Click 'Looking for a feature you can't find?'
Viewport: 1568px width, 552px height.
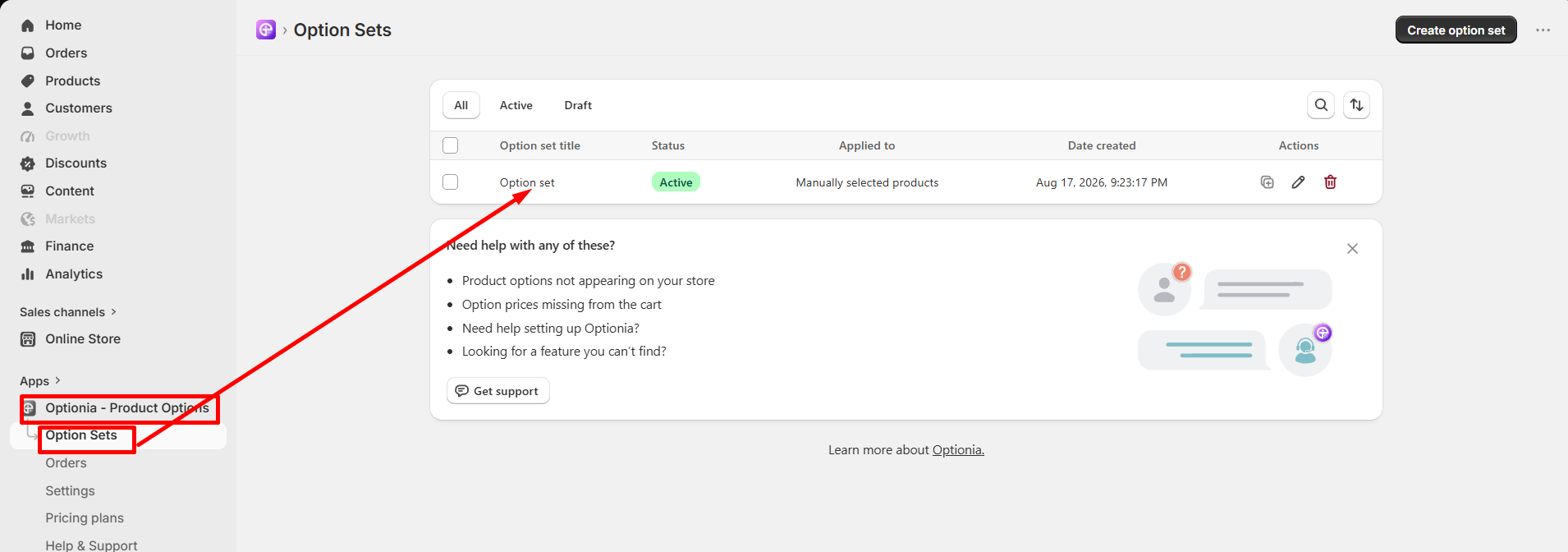pyautogui.click(x=564, y=352)
